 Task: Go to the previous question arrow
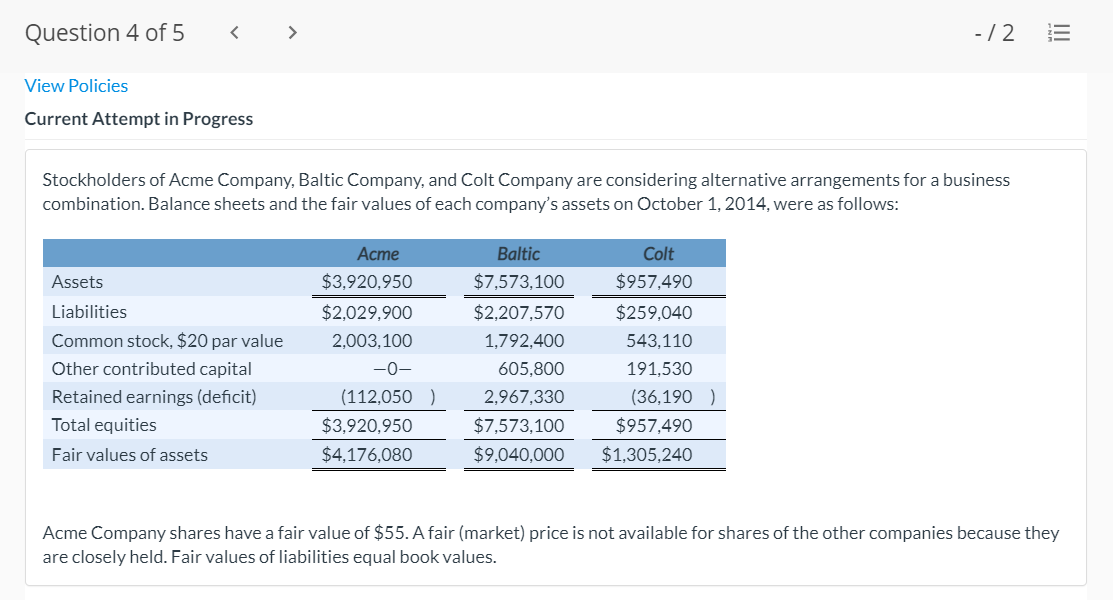(234, 33)
